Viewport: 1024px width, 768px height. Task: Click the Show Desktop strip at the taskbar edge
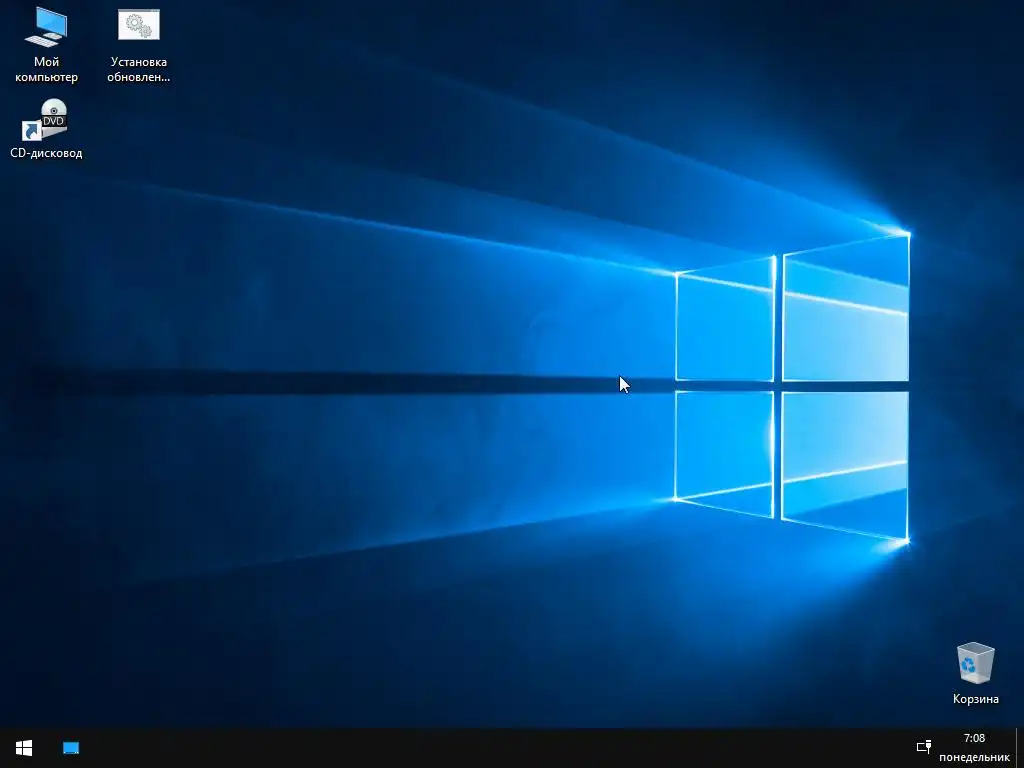[x=1019, y=748]
